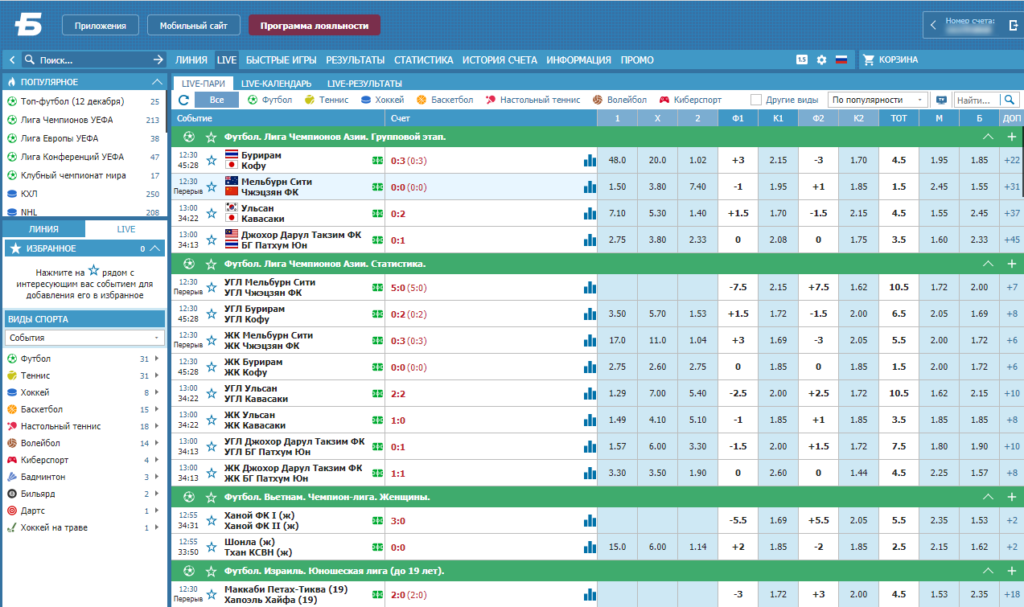Click +45 extra markets for Джохор row
This screenshot has width=1024, height=607.
pos(1012,240)
